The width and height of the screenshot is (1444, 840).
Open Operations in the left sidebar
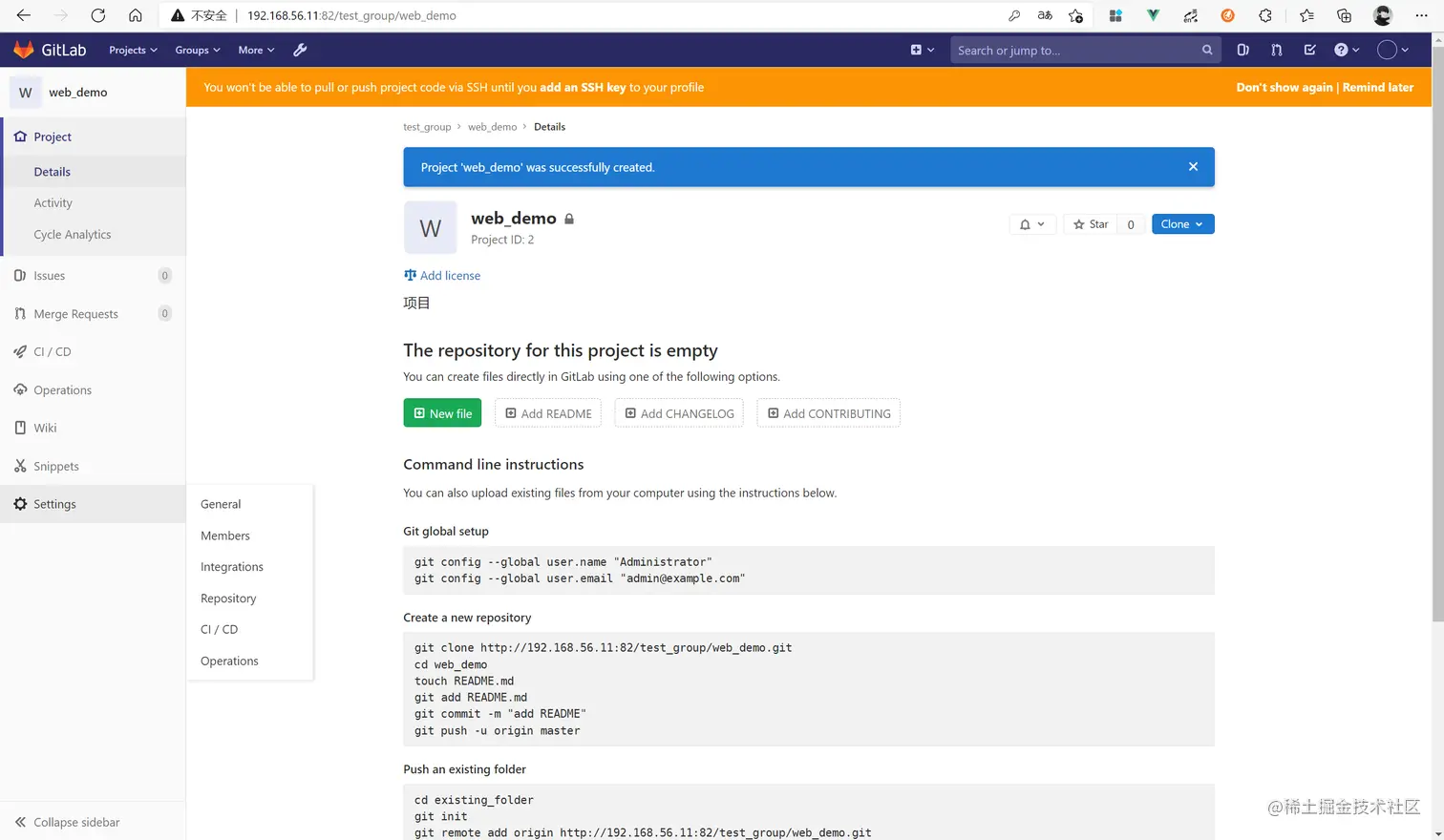[93, 390]
